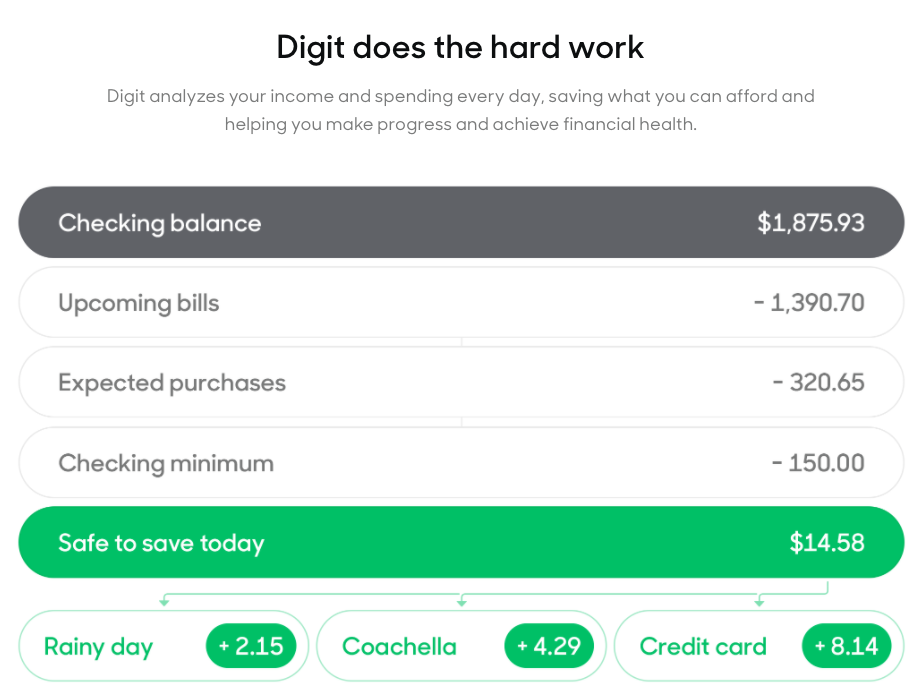The height and width of the screenshot is (696, 914).
Task: Click the arrow pointing to Rainy day
Action: tap(164, 600)
